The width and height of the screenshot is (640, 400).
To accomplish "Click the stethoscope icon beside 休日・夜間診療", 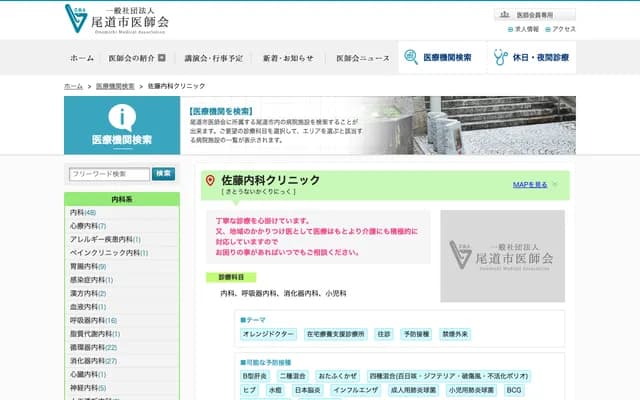I will pyautogui.click(x=500, y=57).
